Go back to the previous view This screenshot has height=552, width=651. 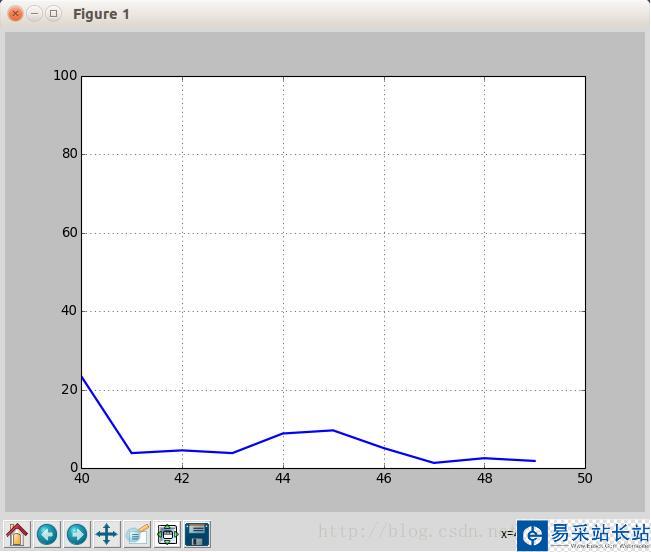47,534
